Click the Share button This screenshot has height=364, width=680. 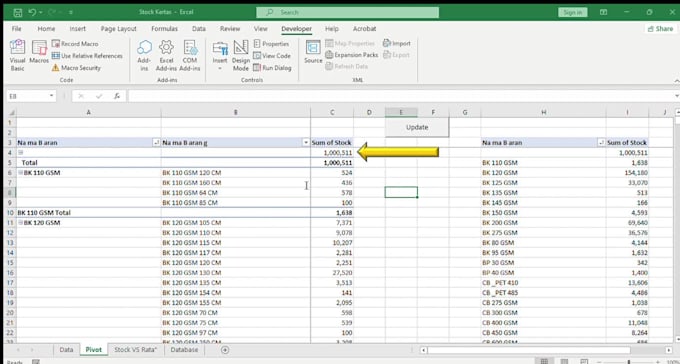pyautogui.click(x=660, y=29)
